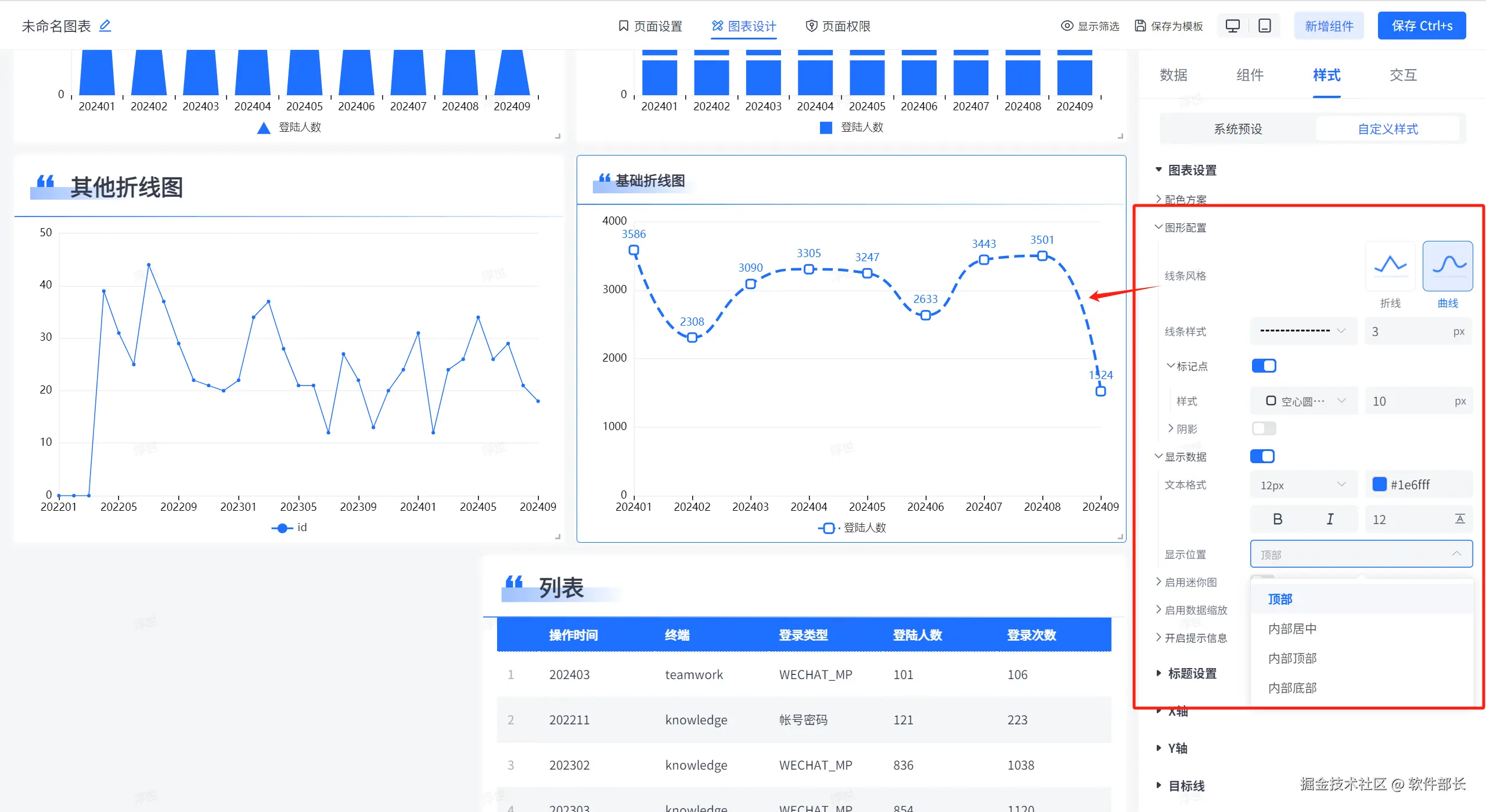
Task: Select the 曲线 curved line style icon
Action: pyautogui.click(x=1447, y=266)
